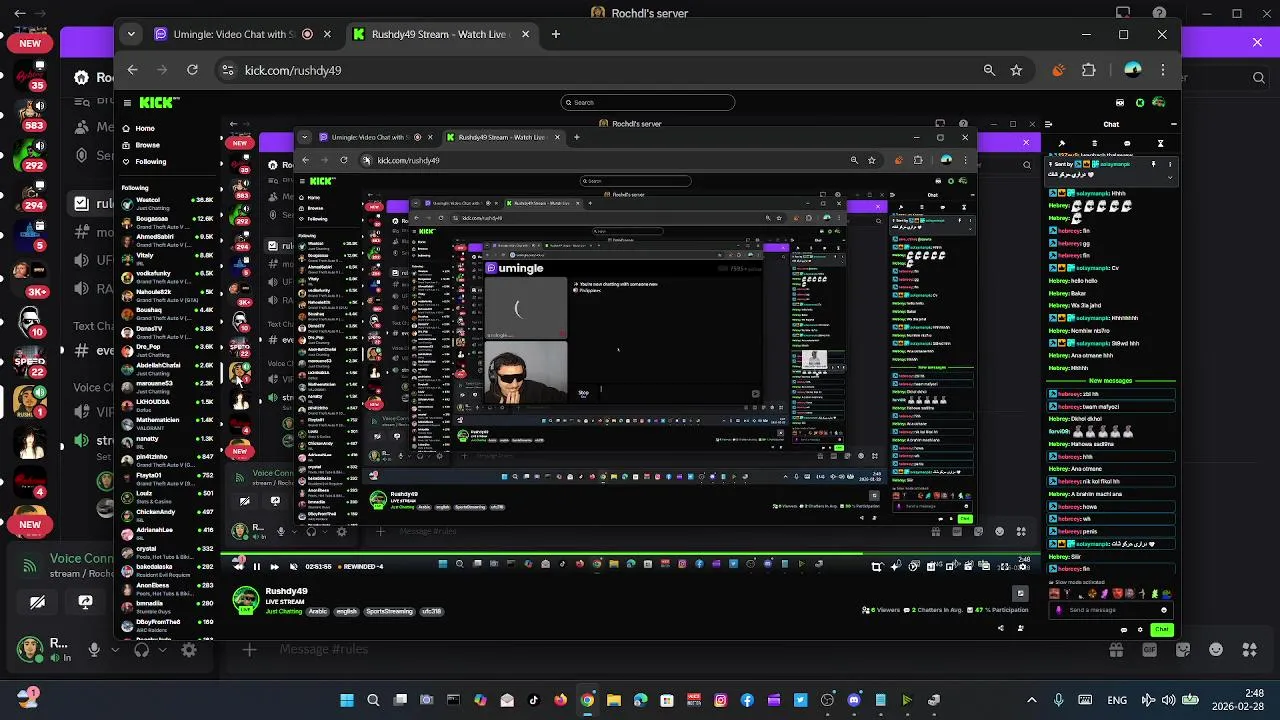Click the pin icon in the Chat toolbar
The height and width of the screenshot is (720, 1280).
pos(1062,144)
